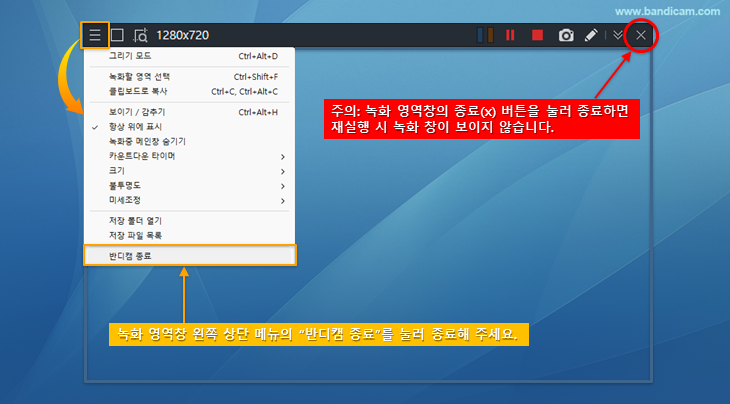Expand the 미세조정 submenu
This screenshot has width=730, height=404.
click(189, 200)
